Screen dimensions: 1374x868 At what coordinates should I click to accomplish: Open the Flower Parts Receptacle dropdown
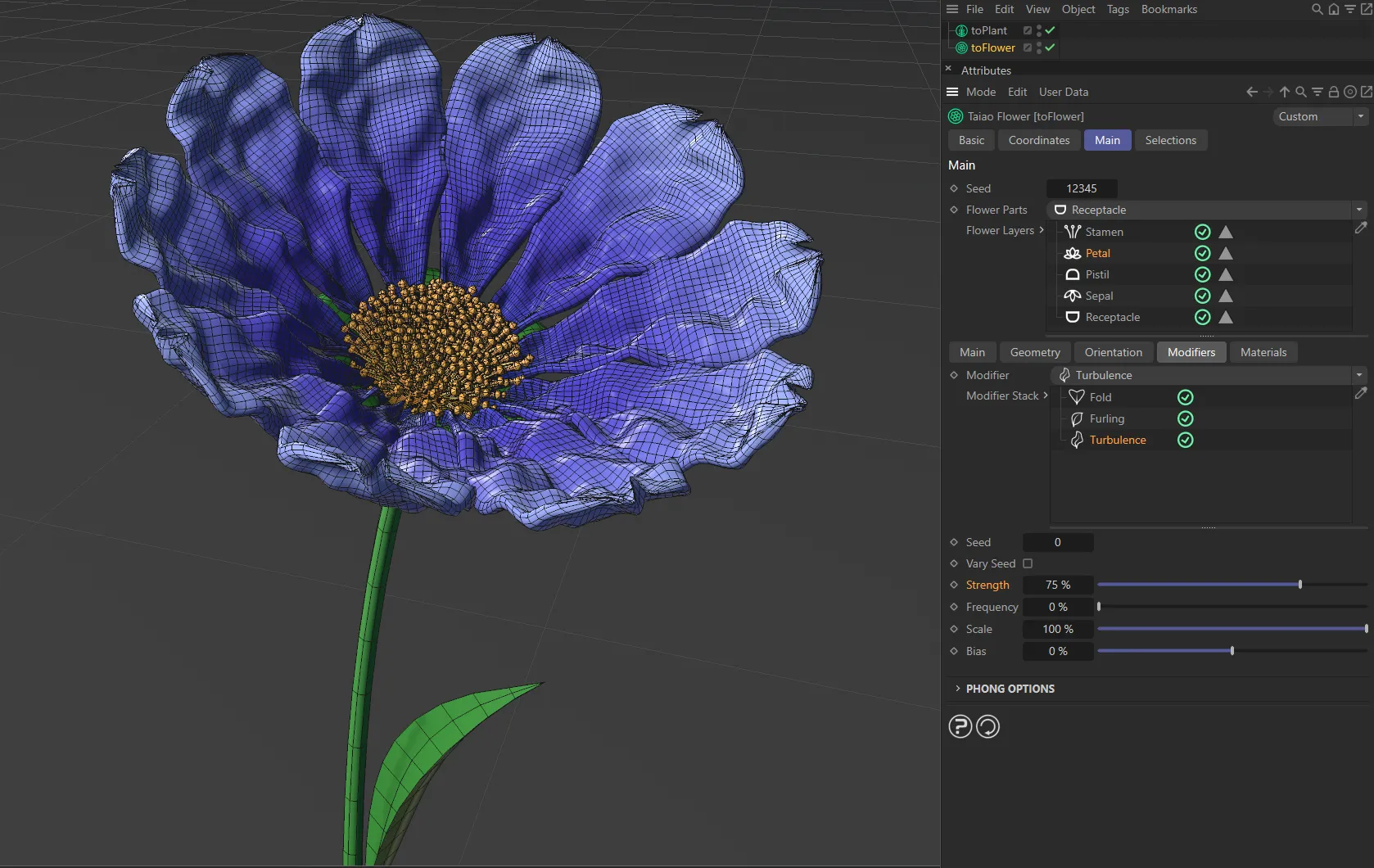1358,210
